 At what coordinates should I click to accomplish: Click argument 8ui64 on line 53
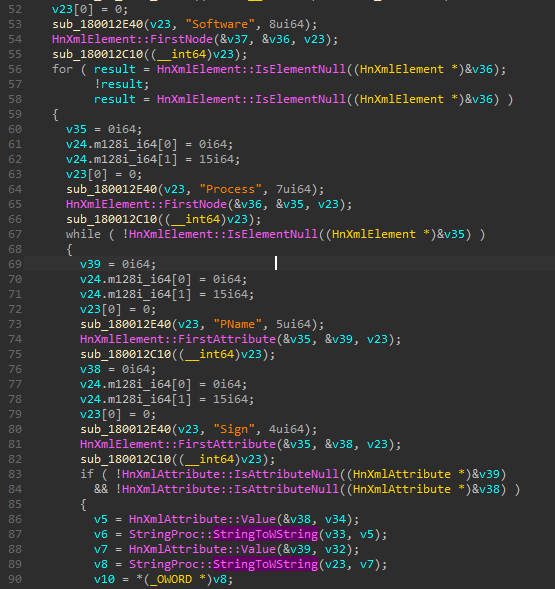[x=286, y=24]
